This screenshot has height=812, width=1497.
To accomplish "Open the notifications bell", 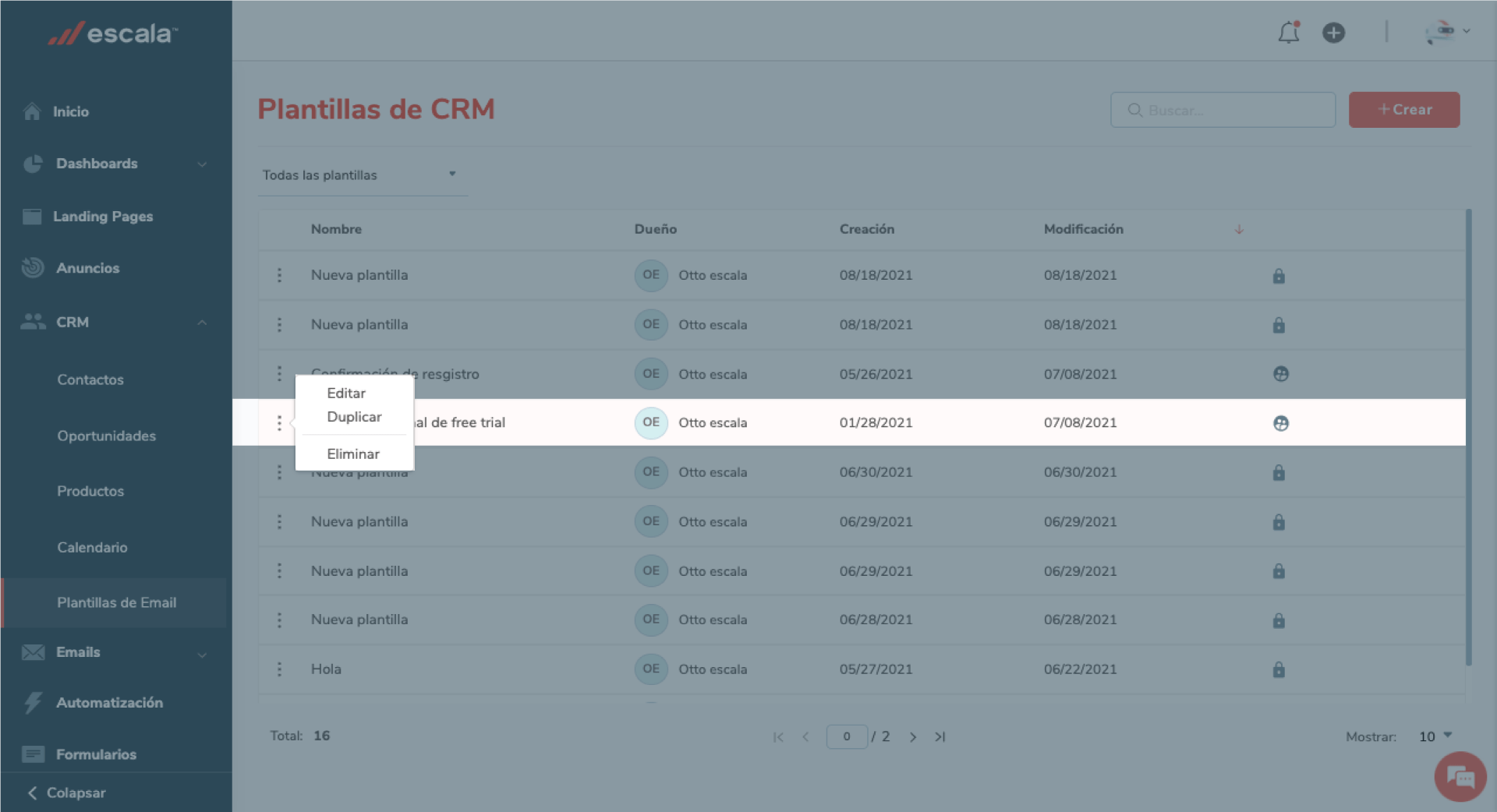I will click(1288, 33).
